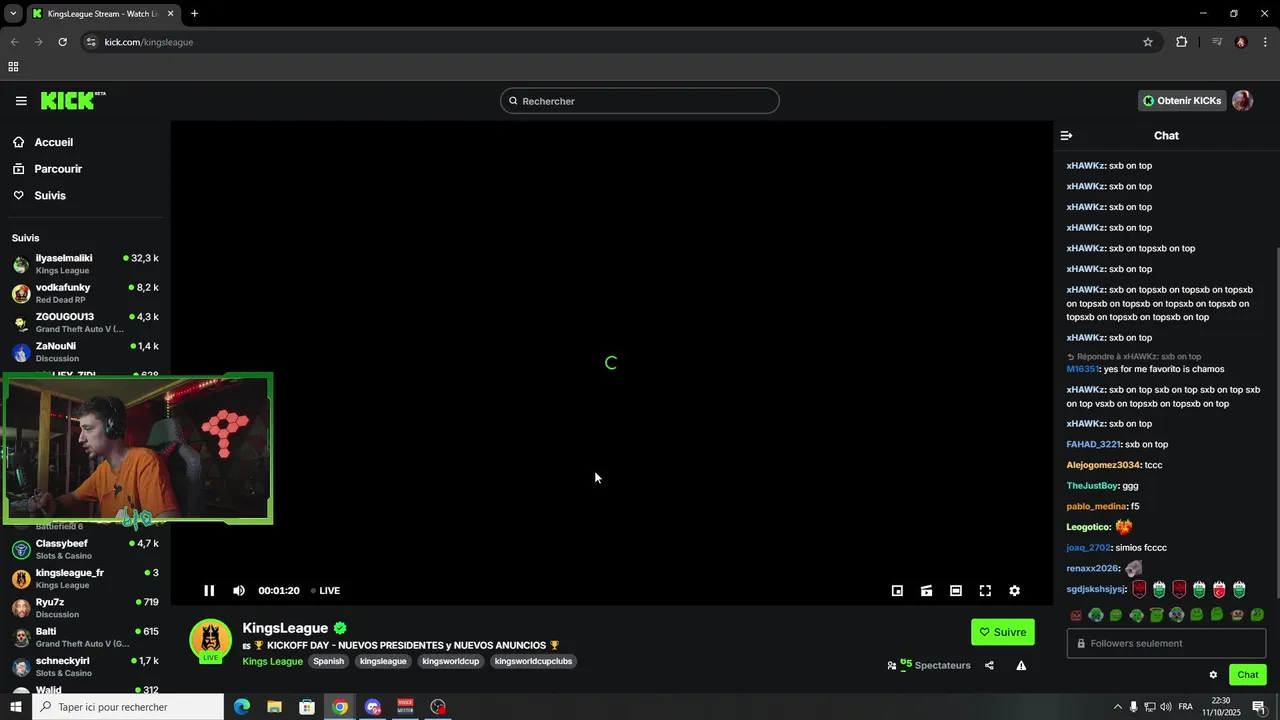Follow the channel with Suivre

[x=1003, y=632]
